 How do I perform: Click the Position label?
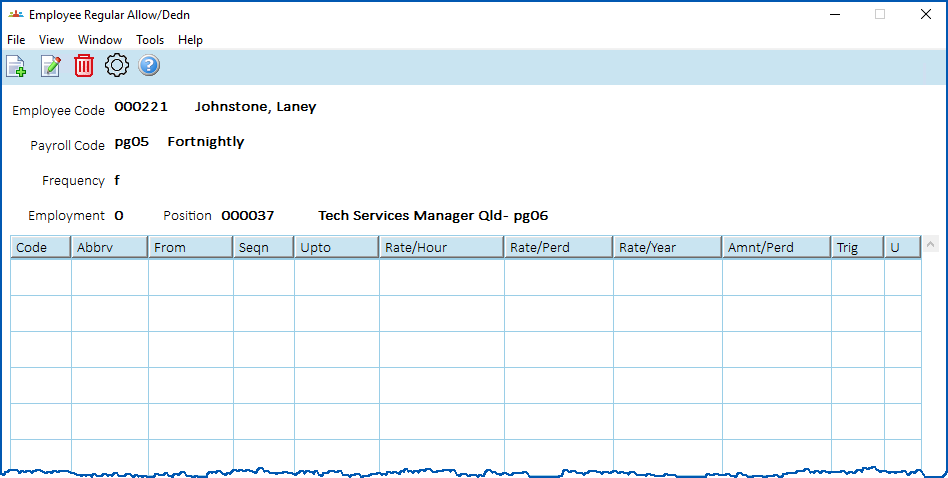187,216
